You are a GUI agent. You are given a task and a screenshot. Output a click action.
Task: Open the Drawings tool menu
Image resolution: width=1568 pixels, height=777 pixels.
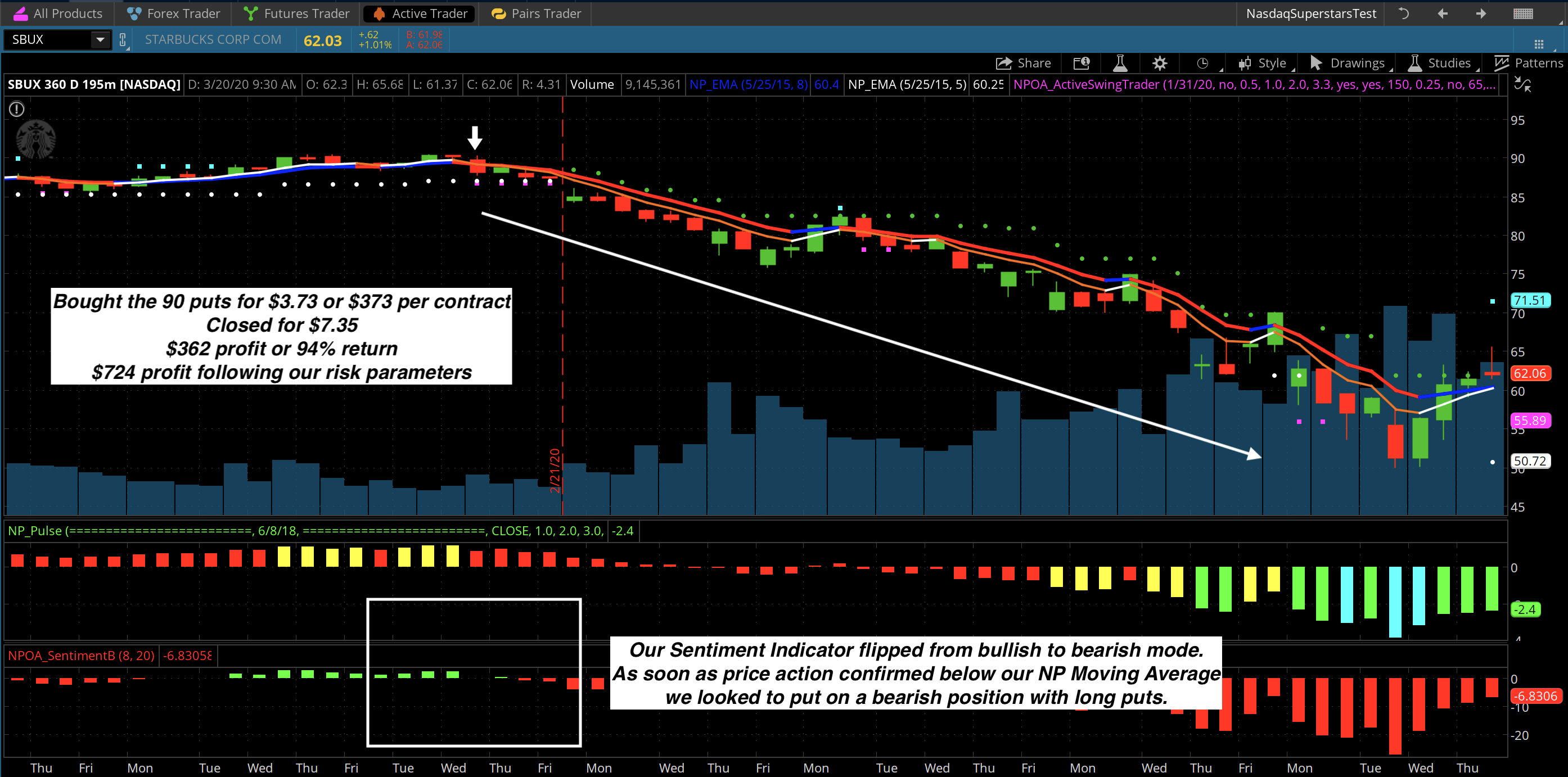1348,64
